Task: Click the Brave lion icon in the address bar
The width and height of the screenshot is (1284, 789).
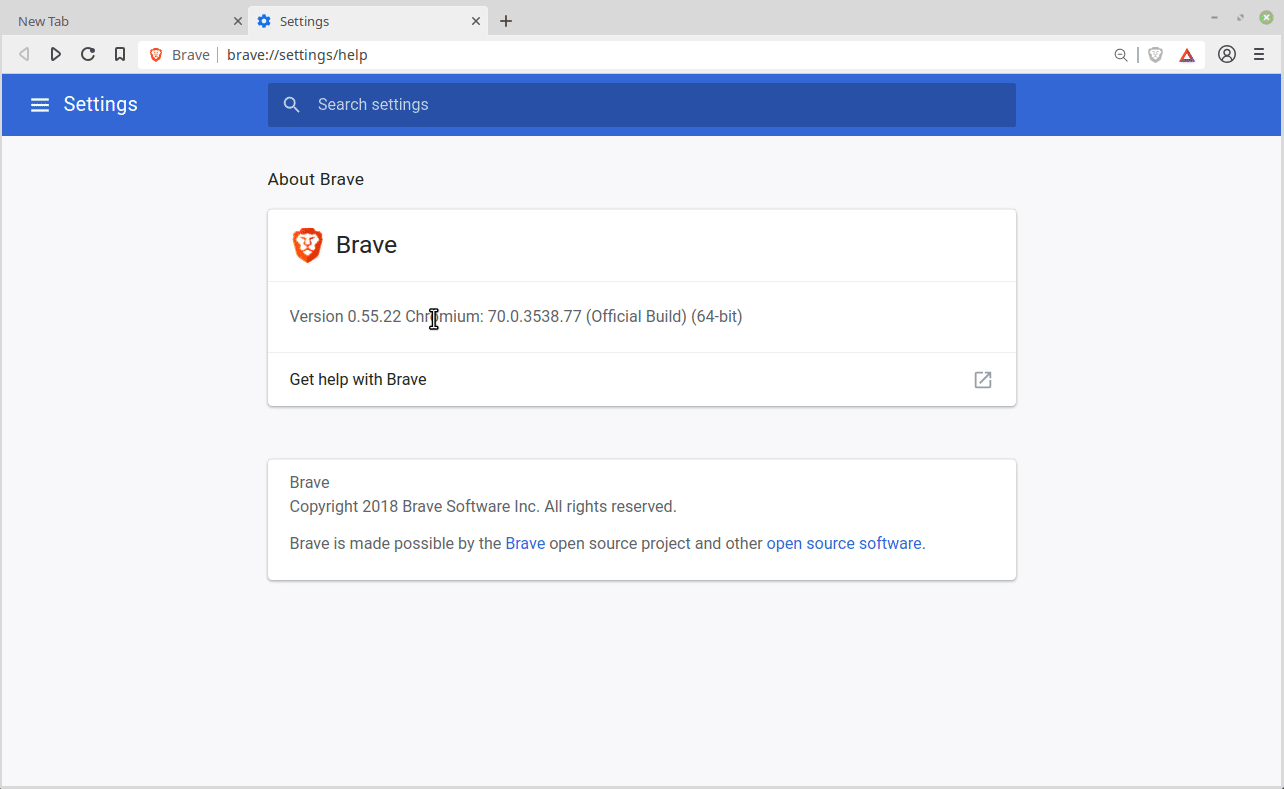Action: (x=156, y=55)
